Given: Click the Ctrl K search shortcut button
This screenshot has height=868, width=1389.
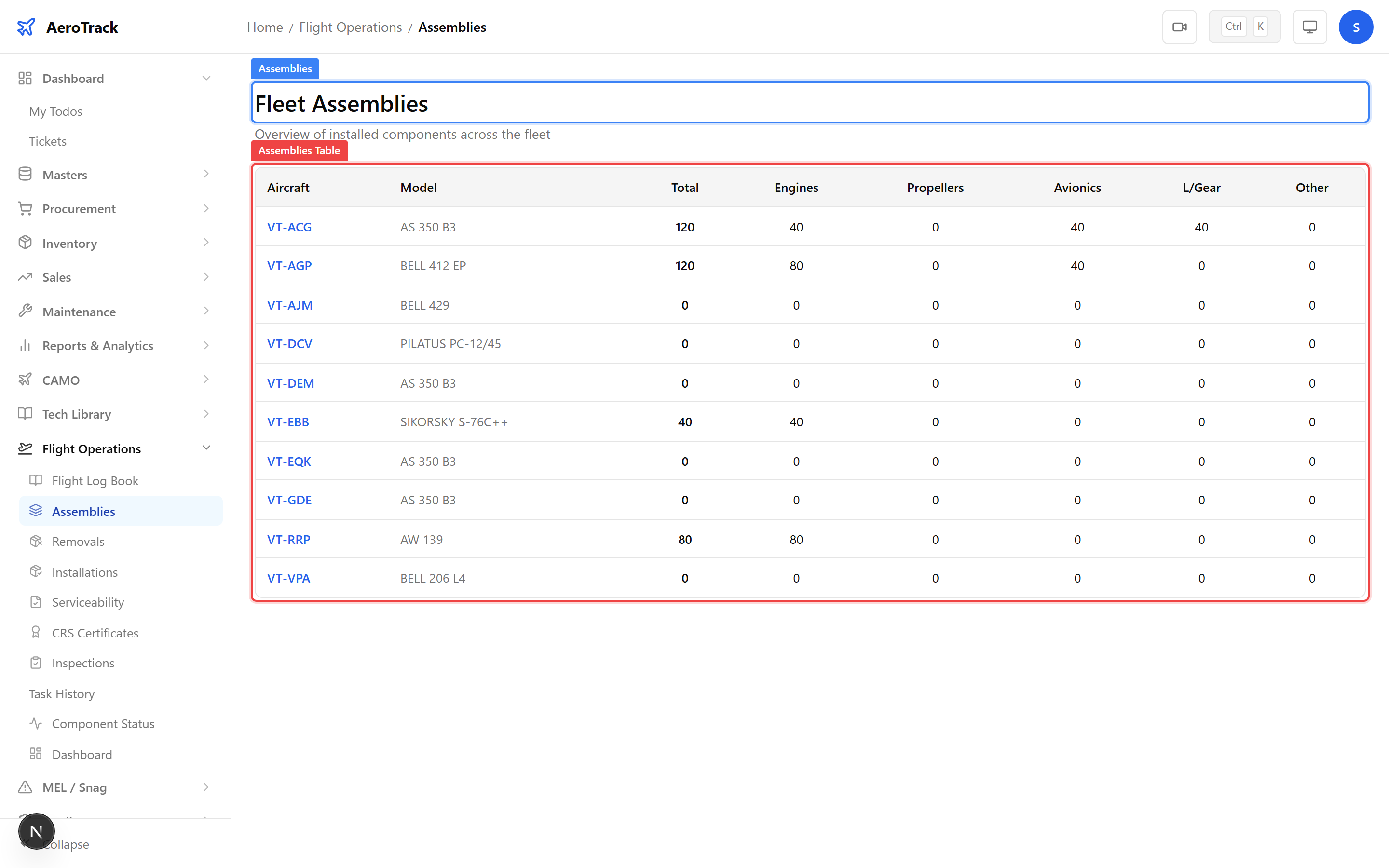Looking at the screenshot, I should point(1244,27).
